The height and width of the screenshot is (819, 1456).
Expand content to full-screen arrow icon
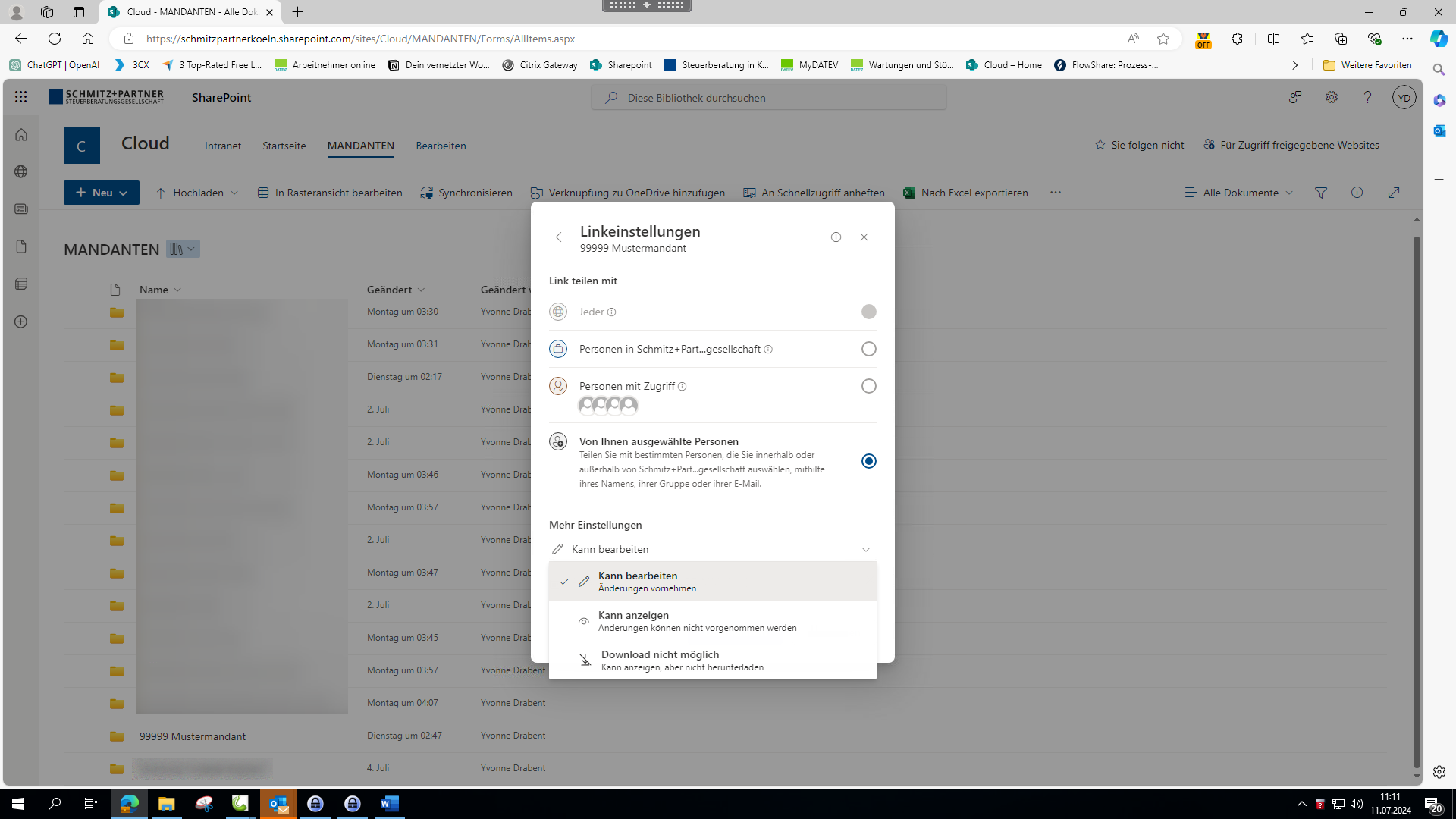1394,193
